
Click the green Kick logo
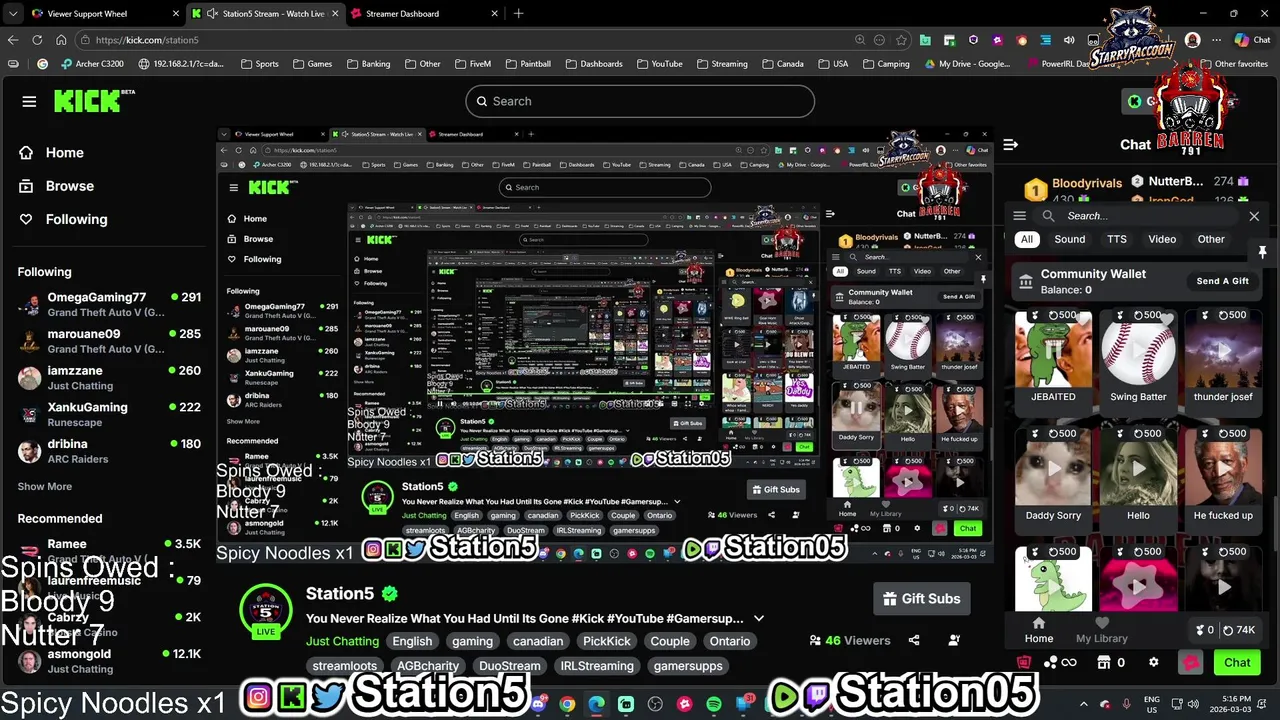[x=94, y=101]
